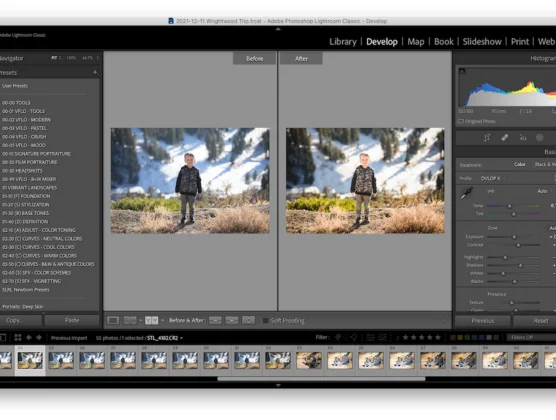This screenshot has height=420, width=556.
Task: Set Navigator zoom to FIT
Action: coord(54,58)
